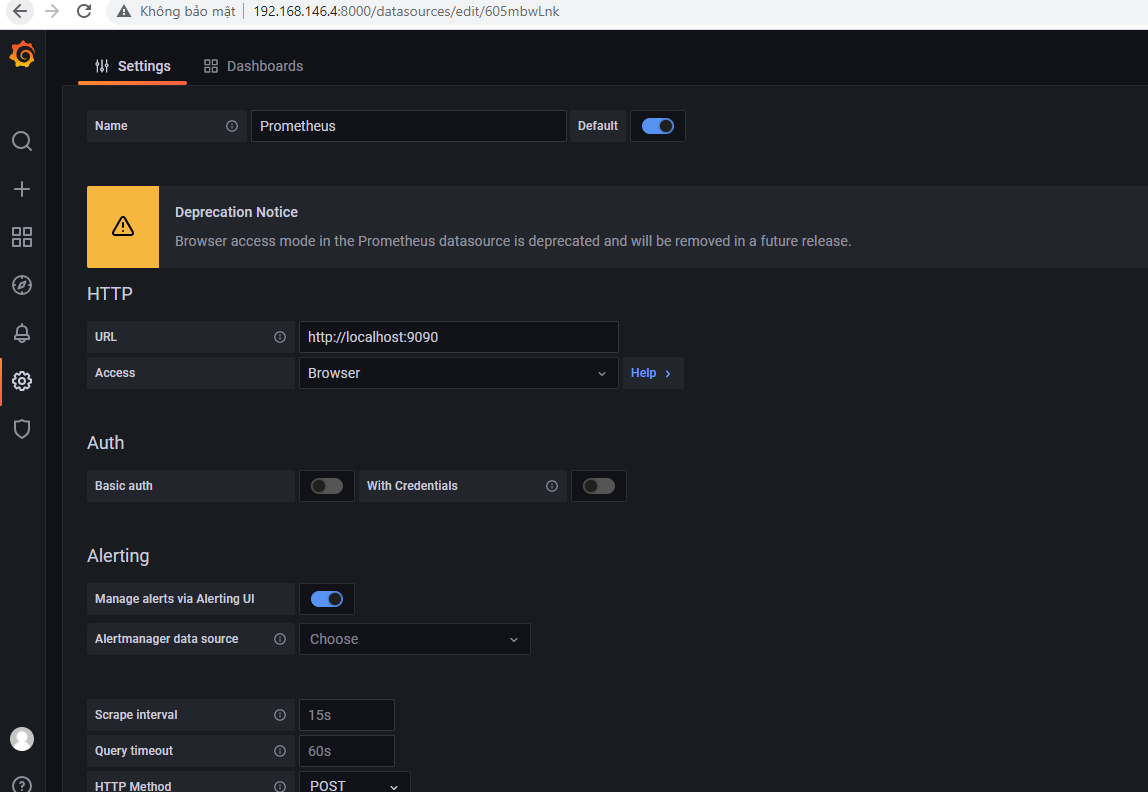Click the Query timeout 60s field

347,751
